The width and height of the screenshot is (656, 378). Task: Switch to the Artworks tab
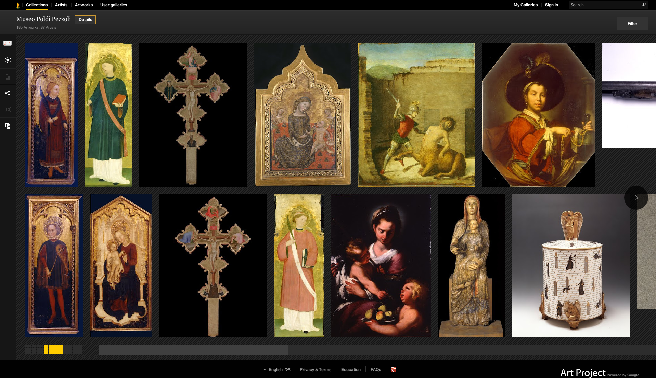[x=84, y=5]
